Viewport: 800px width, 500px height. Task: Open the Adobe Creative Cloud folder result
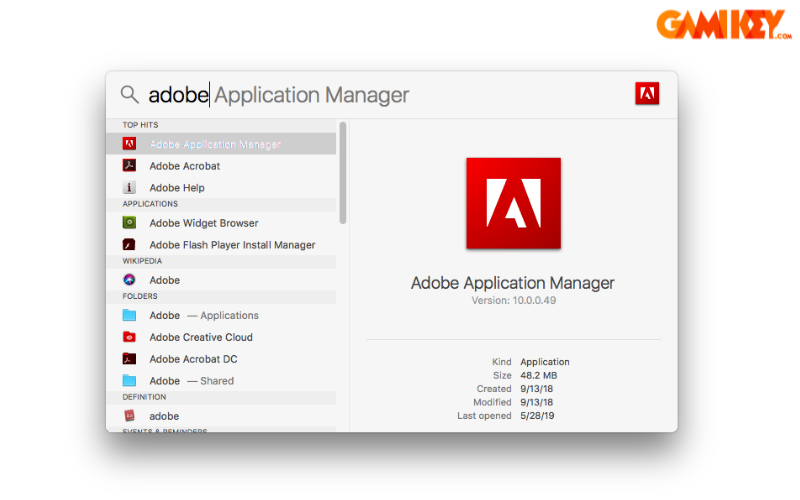tap(221, 337)
